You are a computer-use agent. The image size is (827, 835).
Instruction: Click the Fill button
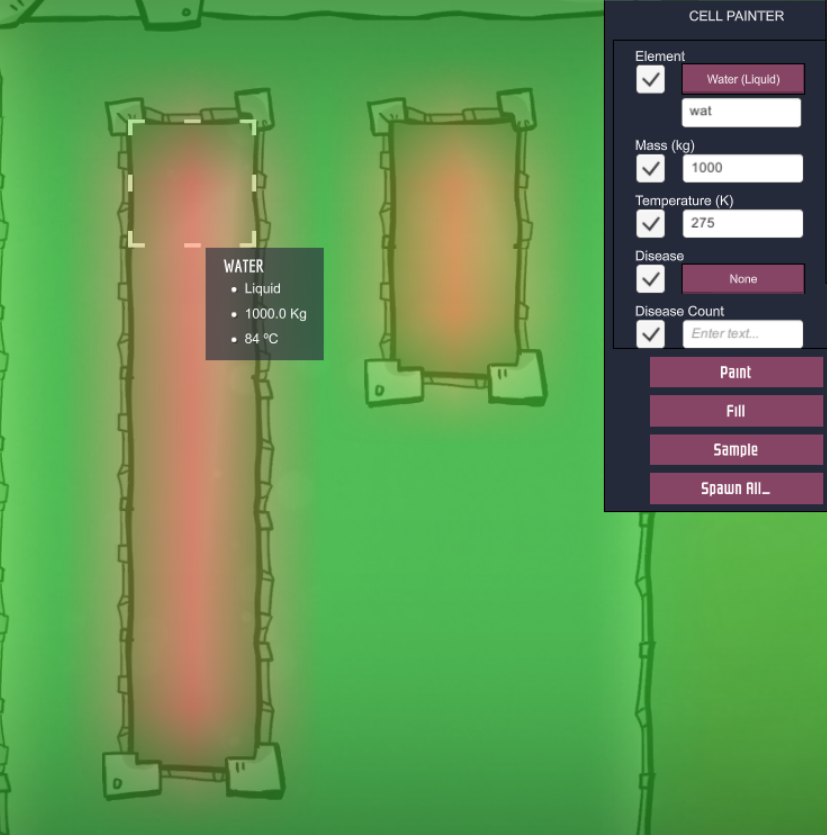tap(736, 411)
